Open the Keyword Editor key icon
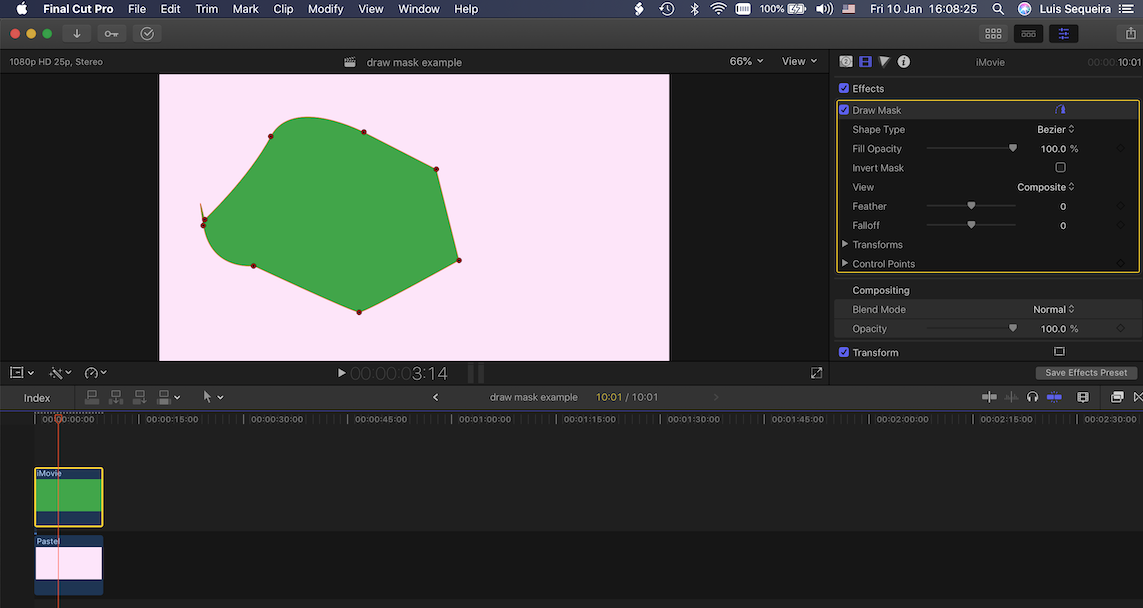Viewport: 1143px width, 608px height. (111, 33)
